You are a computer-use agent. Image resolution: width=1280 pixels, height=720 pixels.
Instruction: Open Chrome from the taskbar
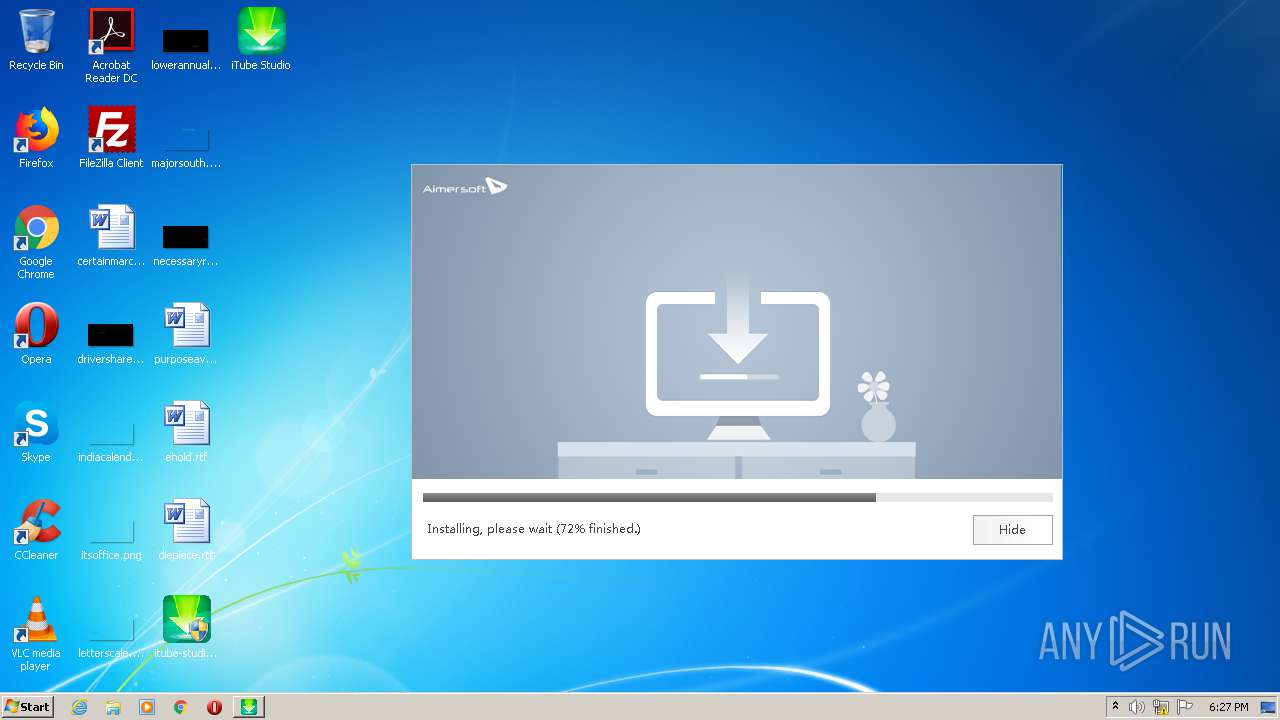pyautogui.click(x=181, y=707)
